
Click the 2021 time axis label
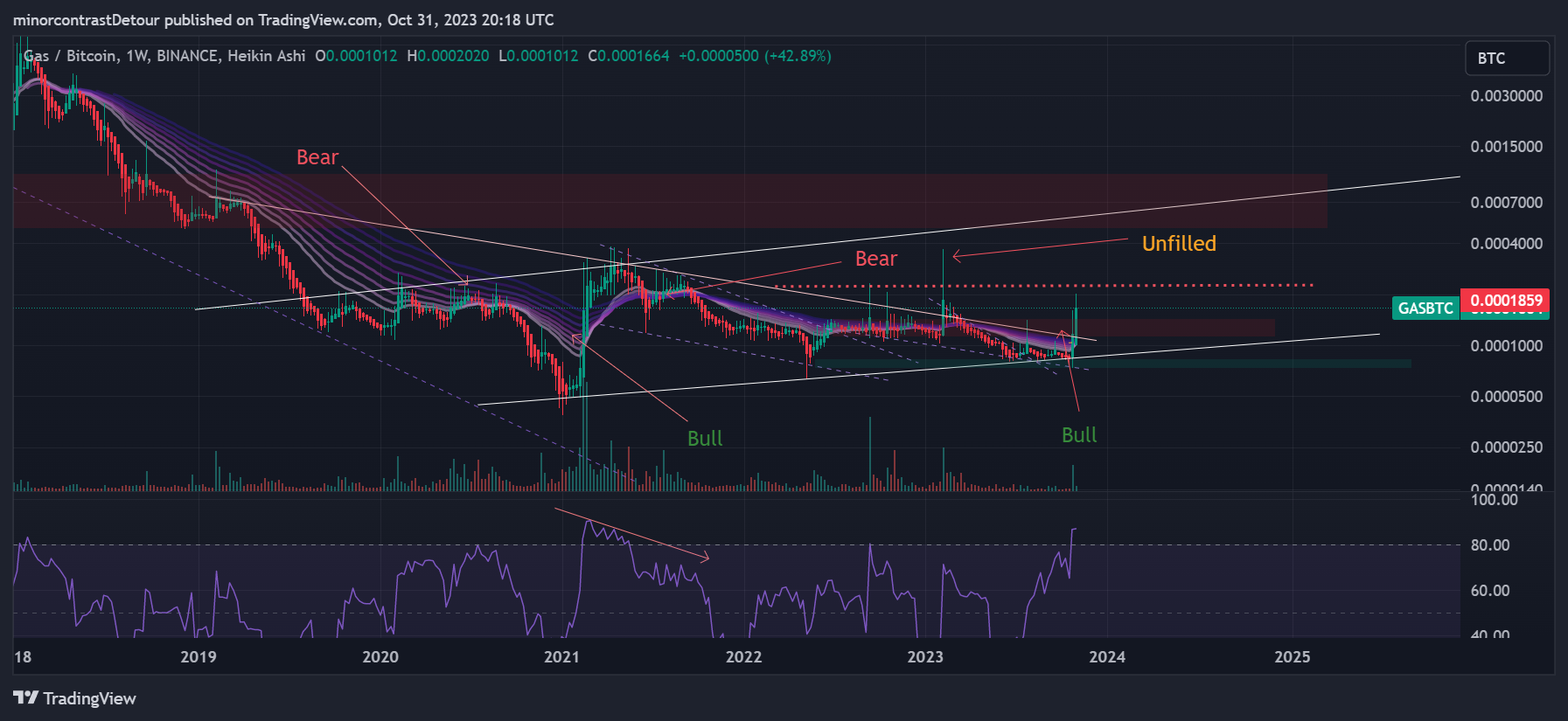coord(561,657)
